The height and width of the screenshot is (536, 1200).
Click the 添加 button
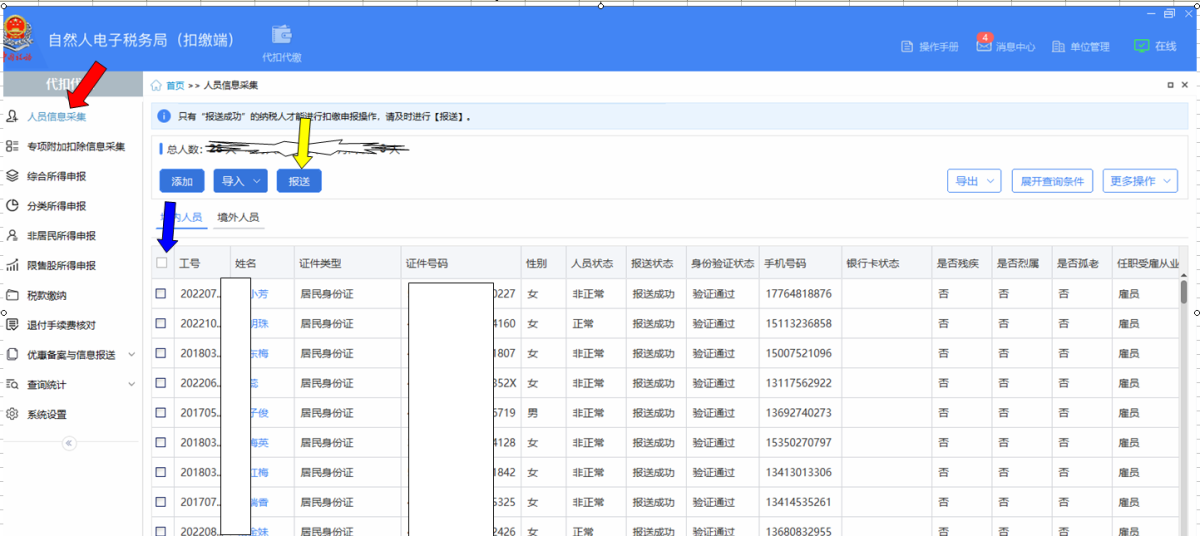pos(182,181)
